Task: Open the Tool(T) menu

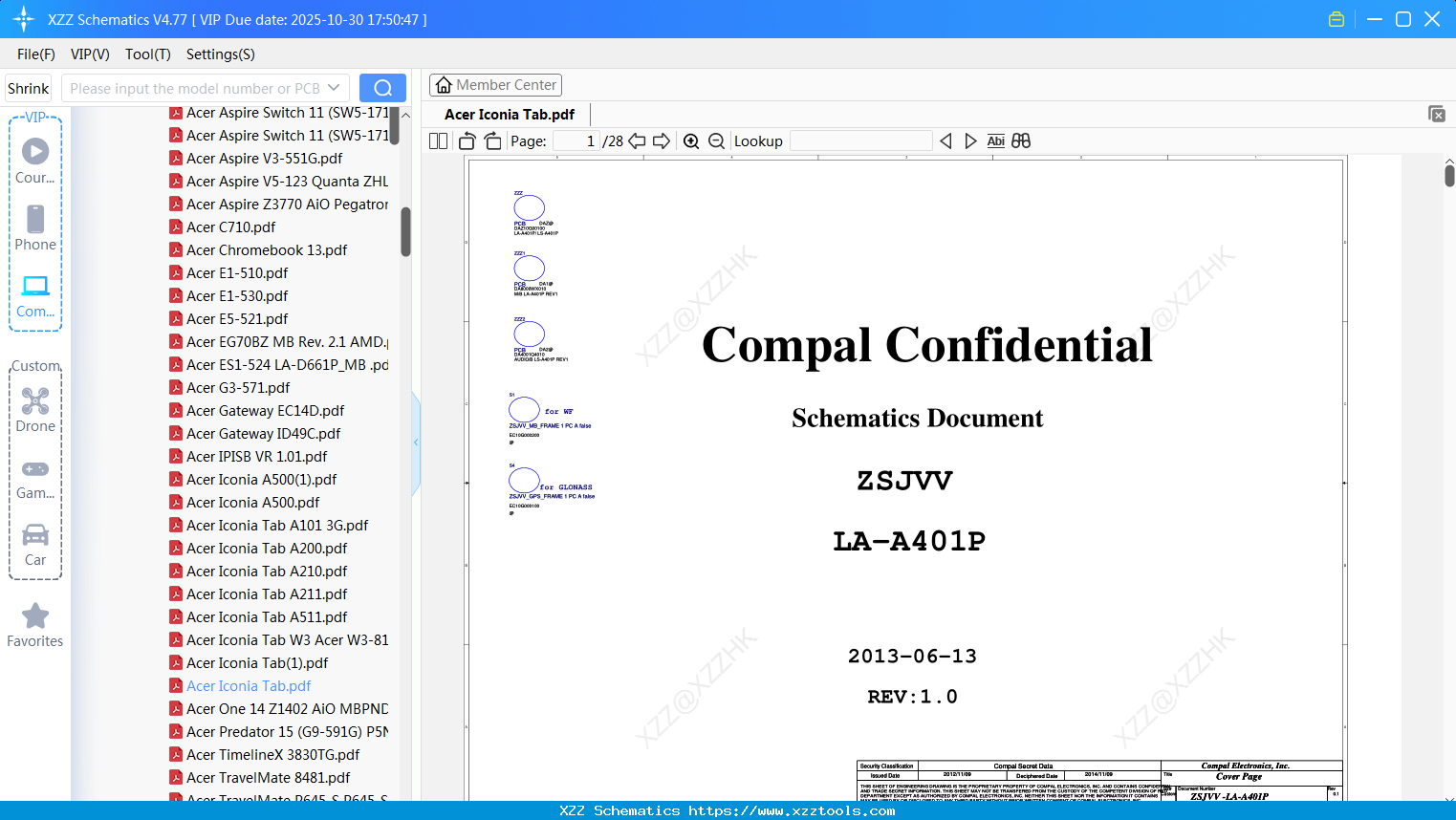Action: pos(148,54)
